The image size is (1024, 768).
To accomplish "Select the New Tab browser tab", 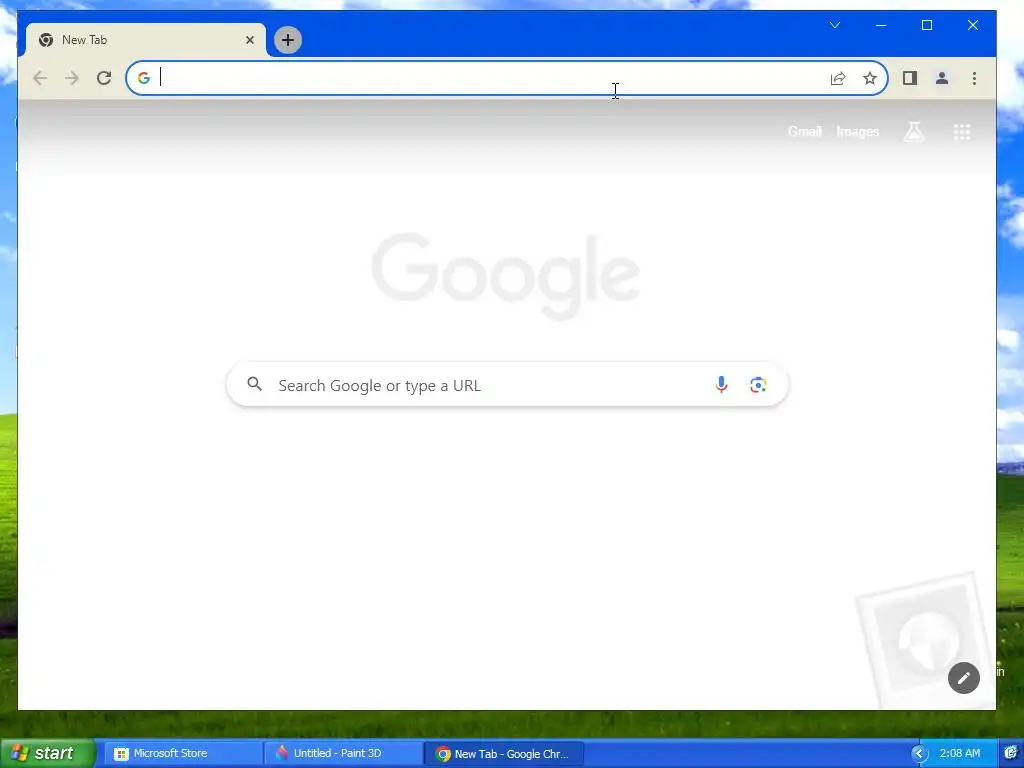I will click(x=146, y=40).
